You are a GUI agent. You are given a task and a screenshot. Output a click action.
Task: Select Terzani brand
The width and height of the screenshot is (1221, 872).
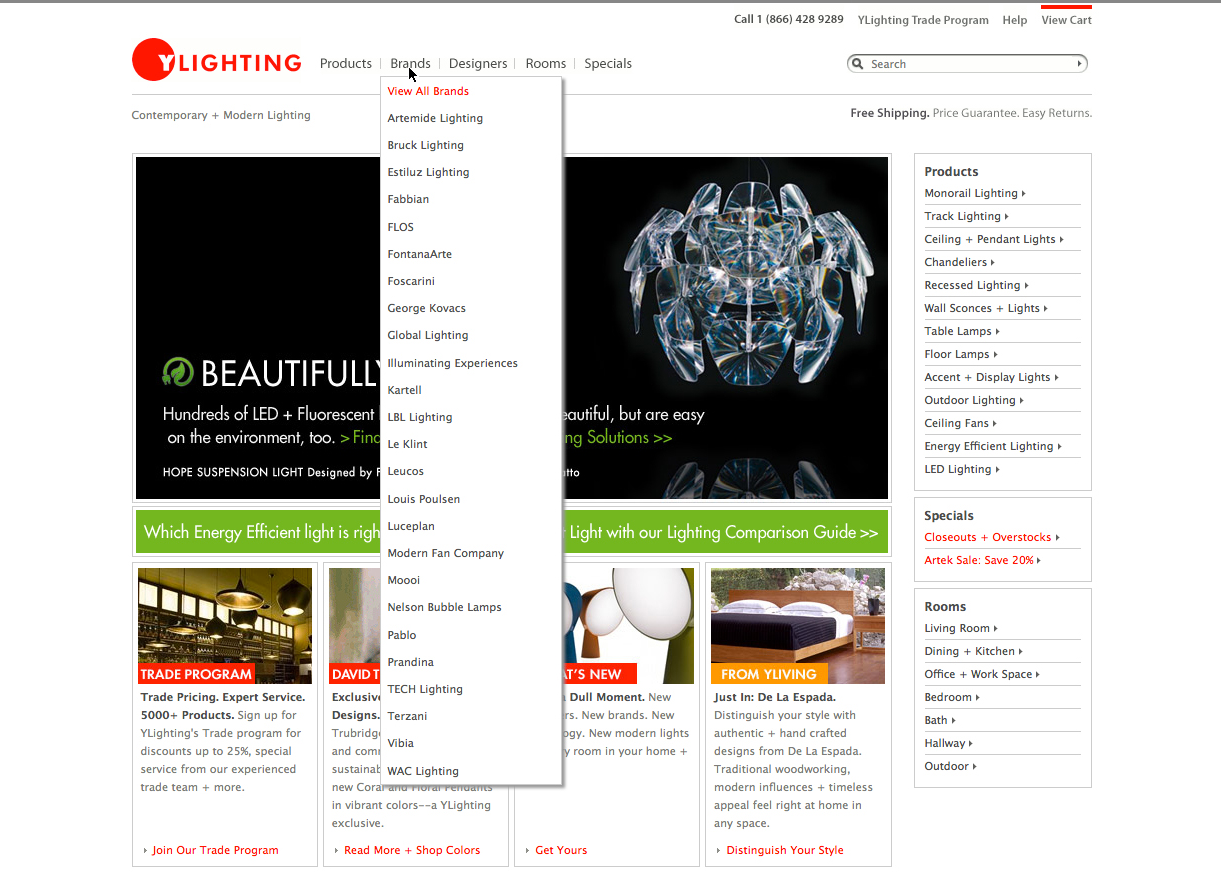[407, 716]
